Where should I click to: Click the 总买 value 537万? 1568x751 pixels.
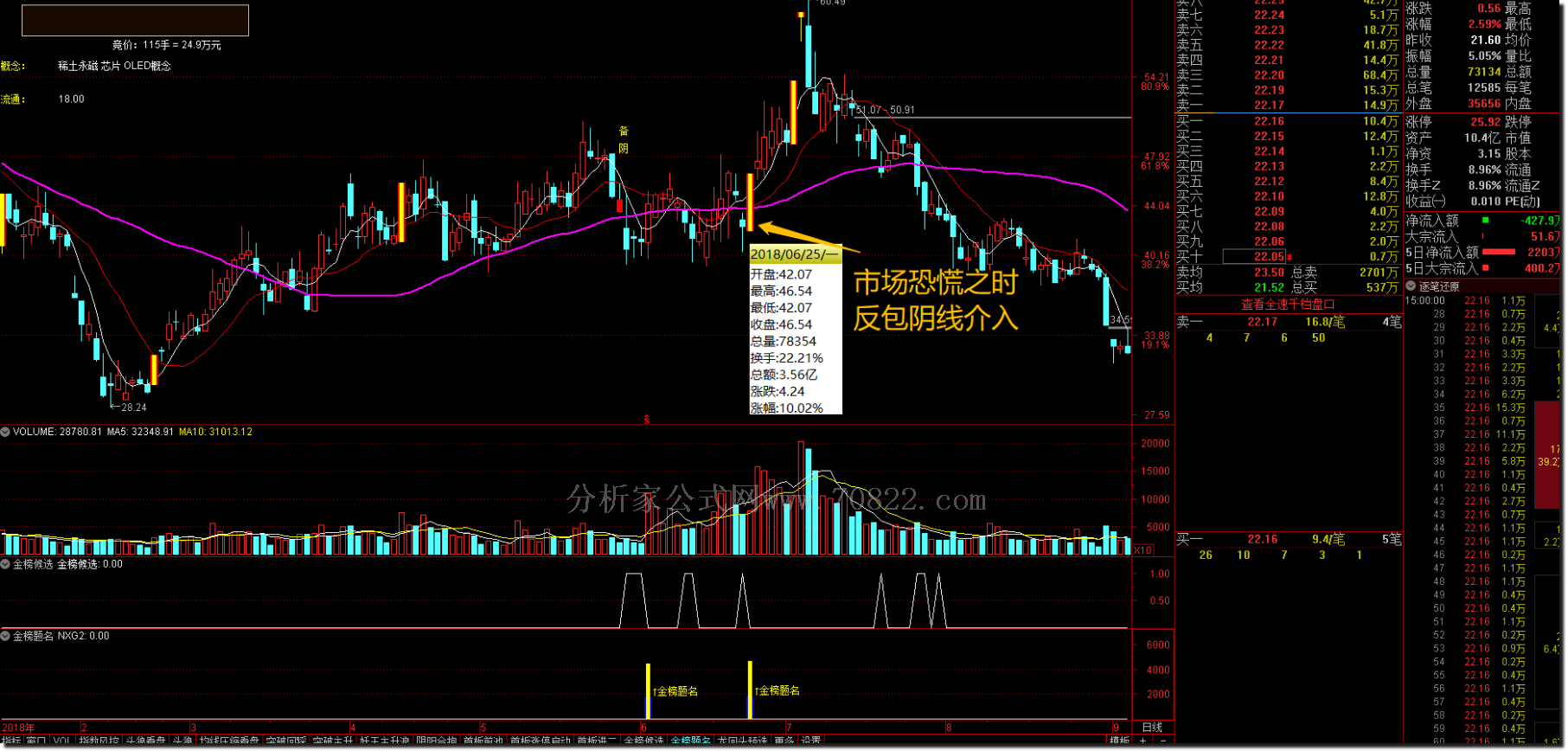[x=1382, y=287]
